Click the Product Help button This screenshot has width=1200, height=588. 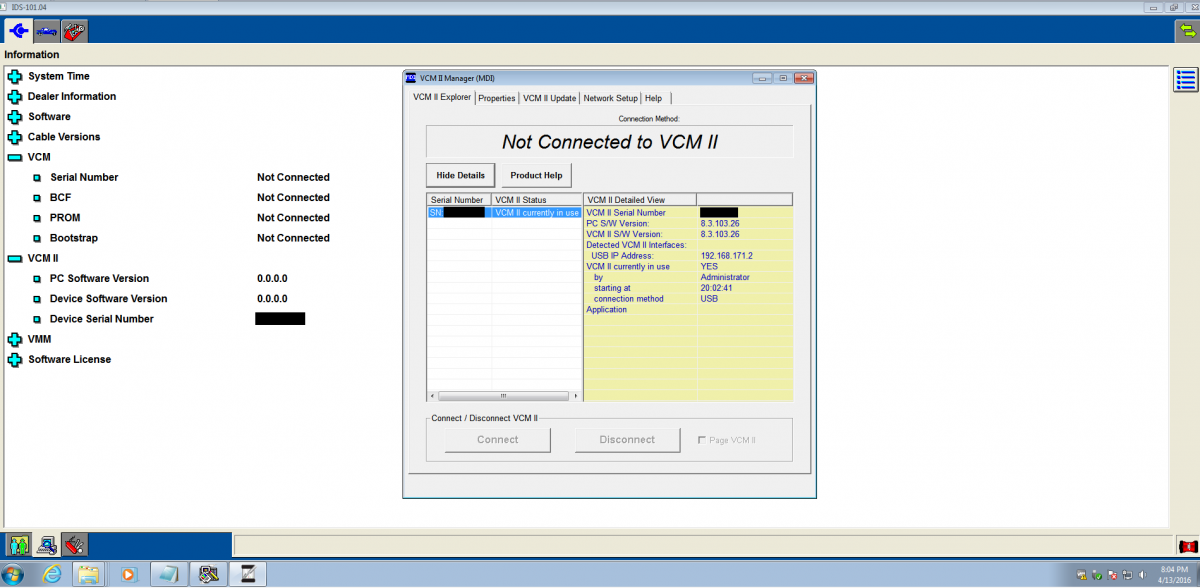click(536, 175)
